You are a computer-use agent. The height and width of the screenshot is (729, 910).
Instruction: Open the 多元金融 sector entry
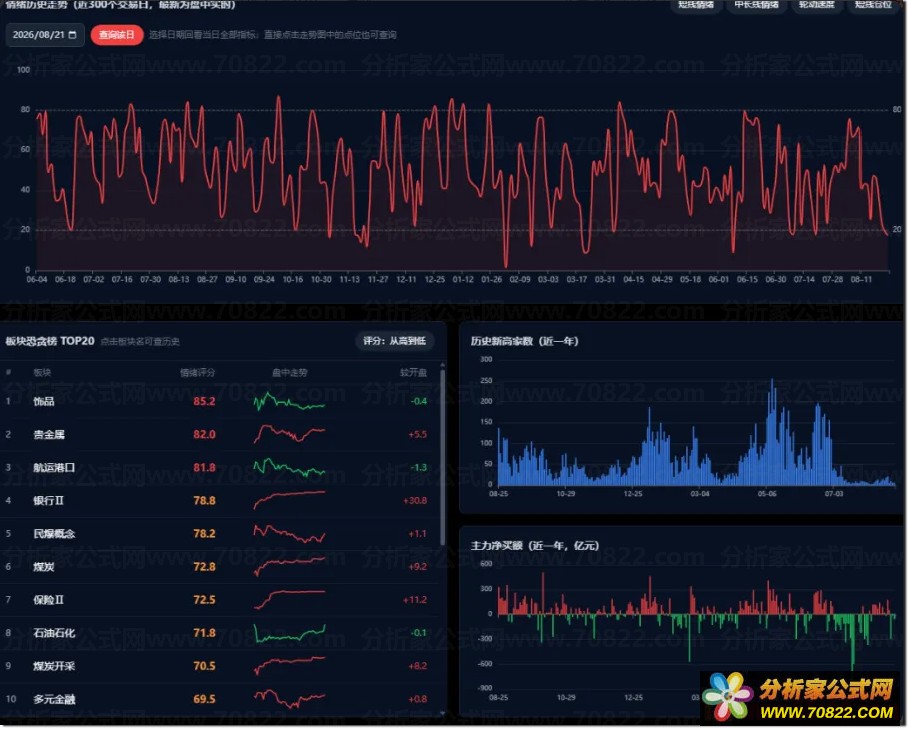(x=54, y=700)
